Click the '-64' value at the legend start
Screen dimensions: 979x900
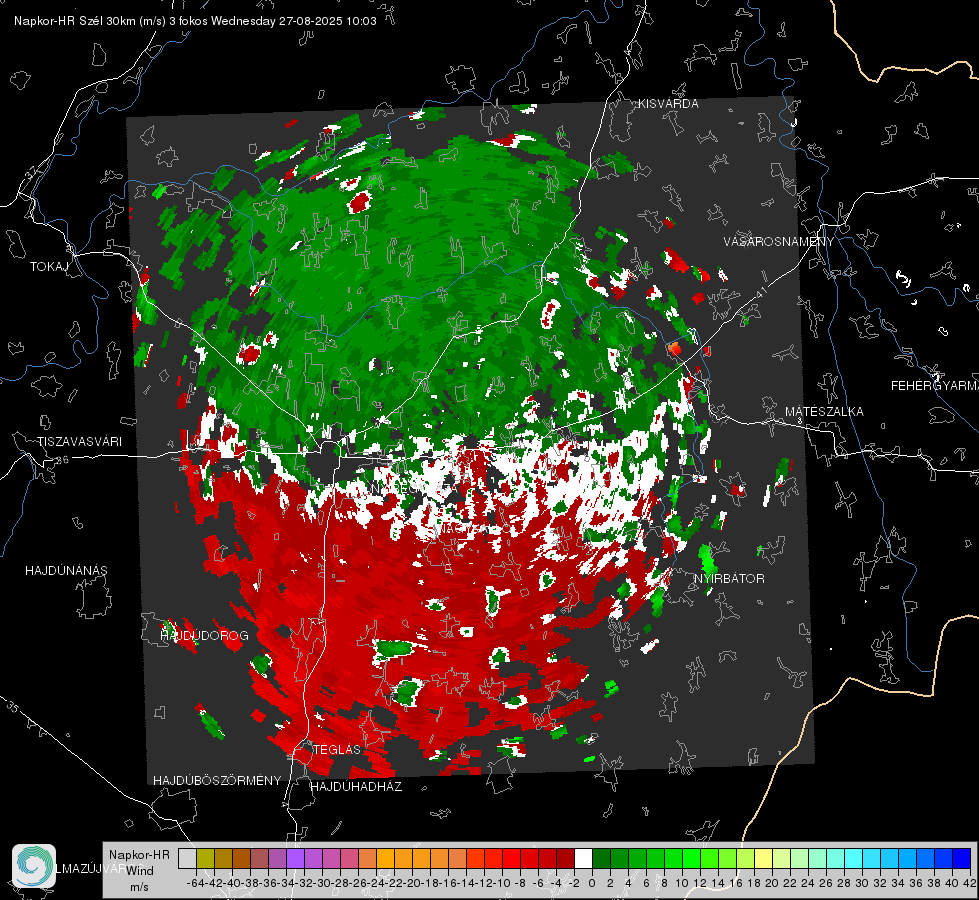coord(196,883)
